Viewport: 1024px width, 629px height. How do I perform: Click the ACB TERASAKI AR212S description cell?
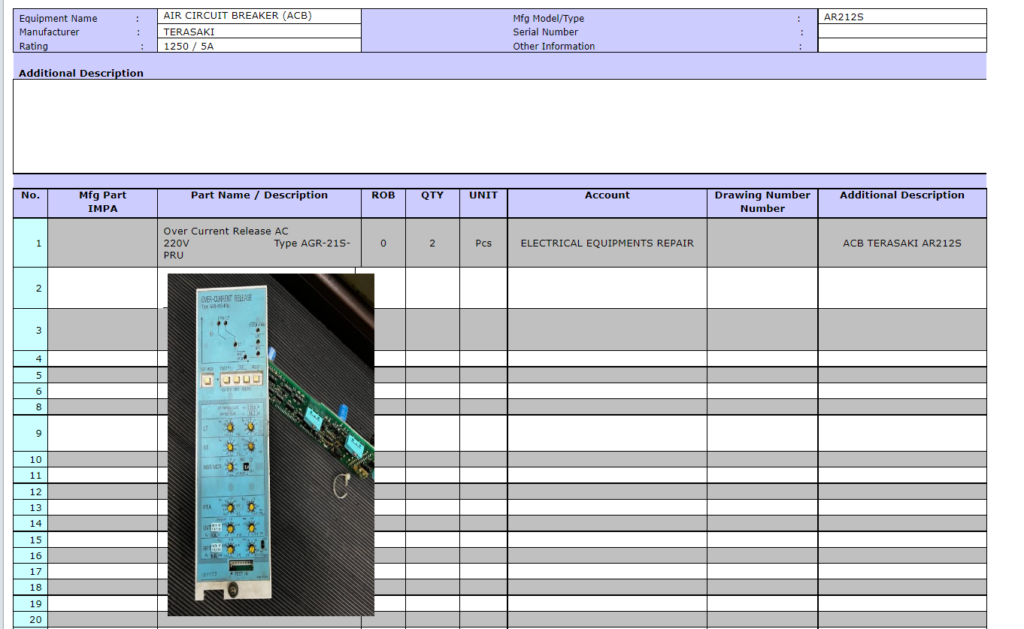(x=901, y=243)
